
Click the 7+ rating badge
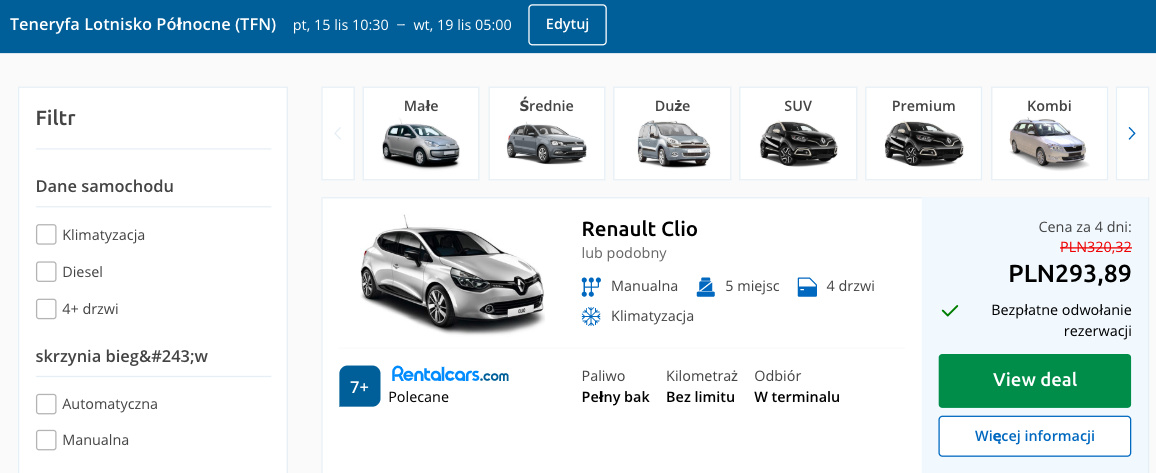coord(360,386)
